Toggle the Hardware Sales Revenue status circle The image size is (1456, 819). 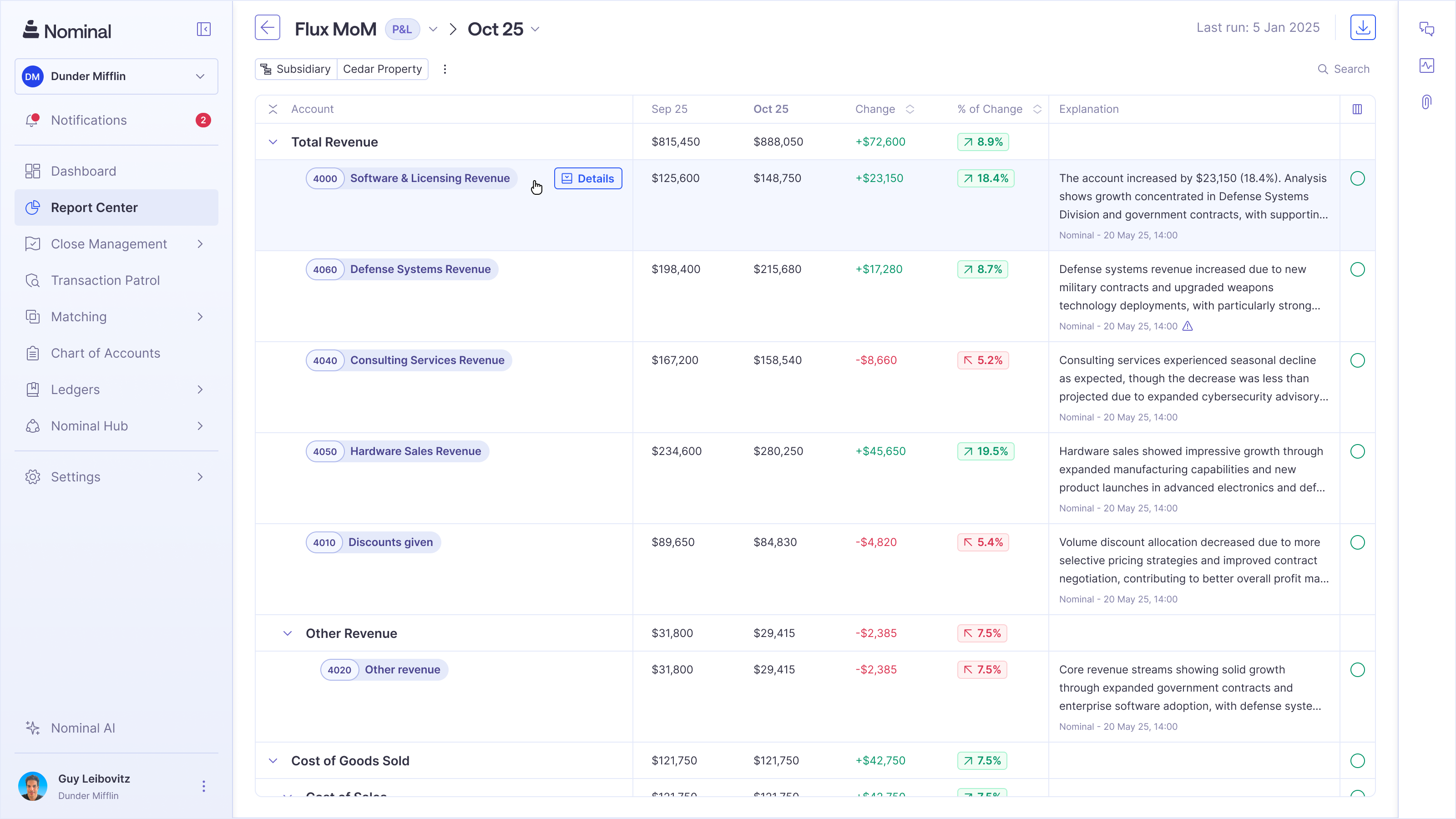pyautogui.click(x=1357, y=451)
